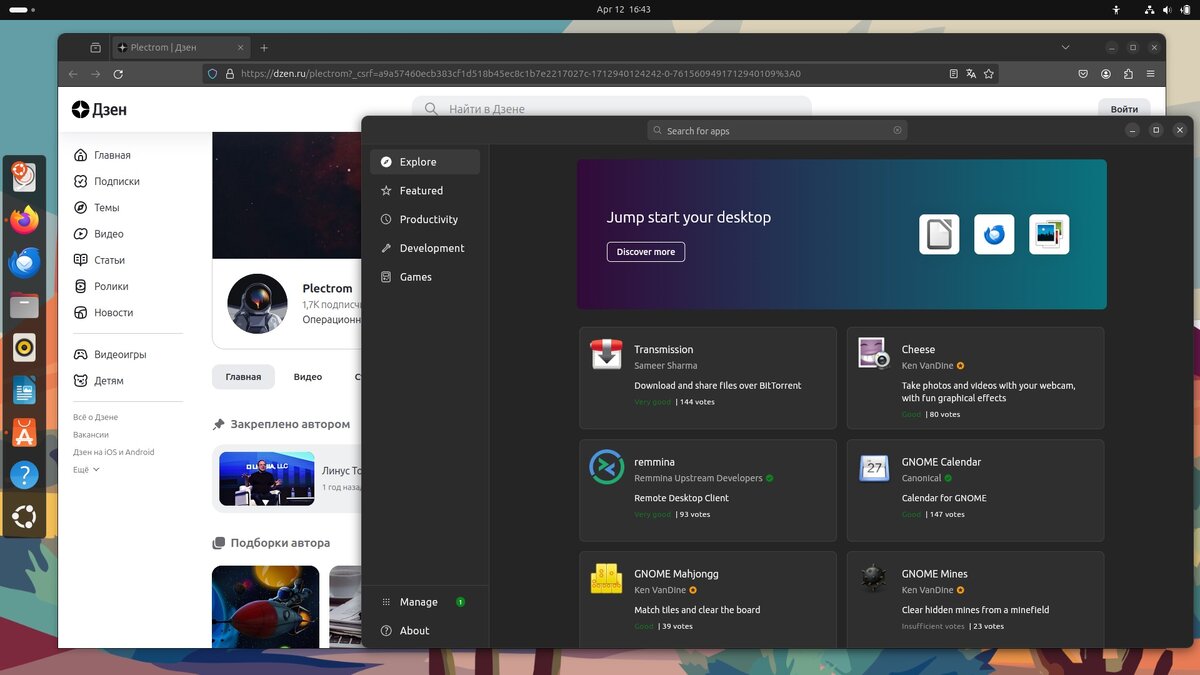1200x675 pixels.
Task: Toggle Firefox reader view icon
Action: click(x=953, y=74)
